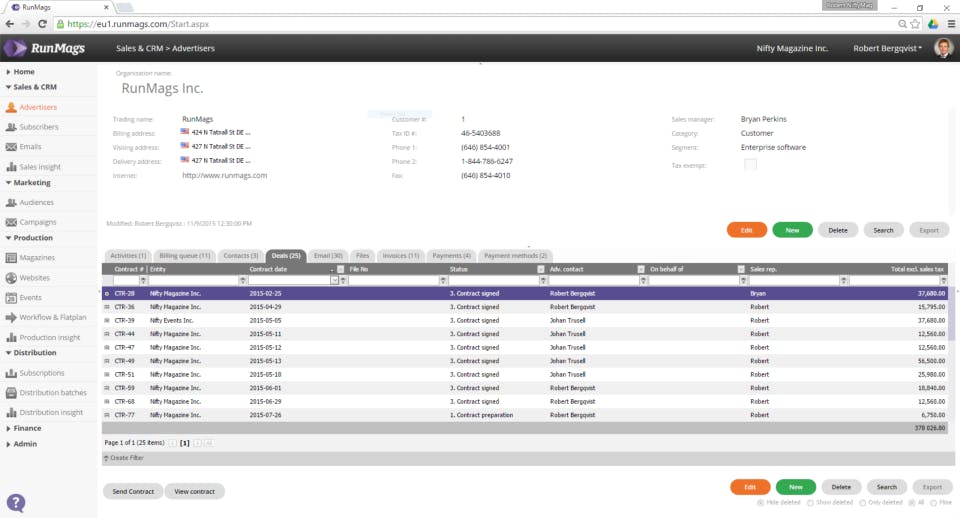This screenshot has width=960, height=518.
Task: Click the lower Search button
Action: tap(887, 487)
